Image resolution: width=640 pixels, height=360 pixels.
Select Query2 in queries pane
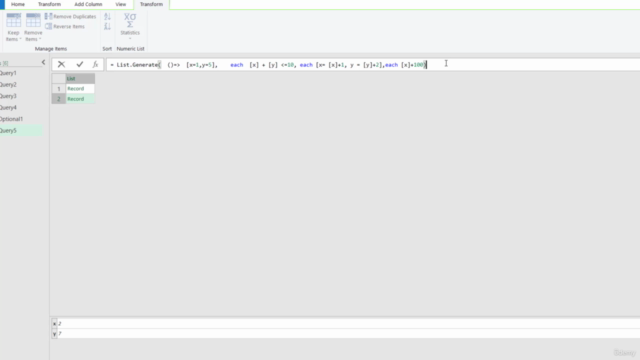9,84
